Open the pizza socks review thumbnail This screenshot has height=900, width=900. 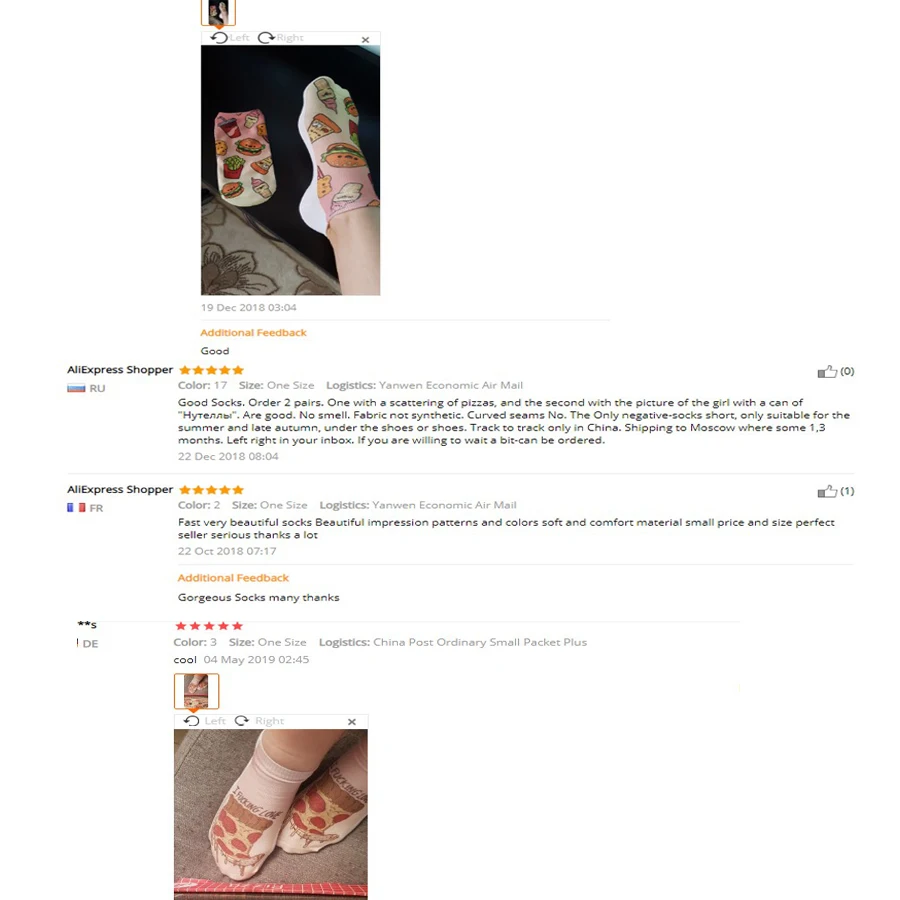(x=196, y=691)
